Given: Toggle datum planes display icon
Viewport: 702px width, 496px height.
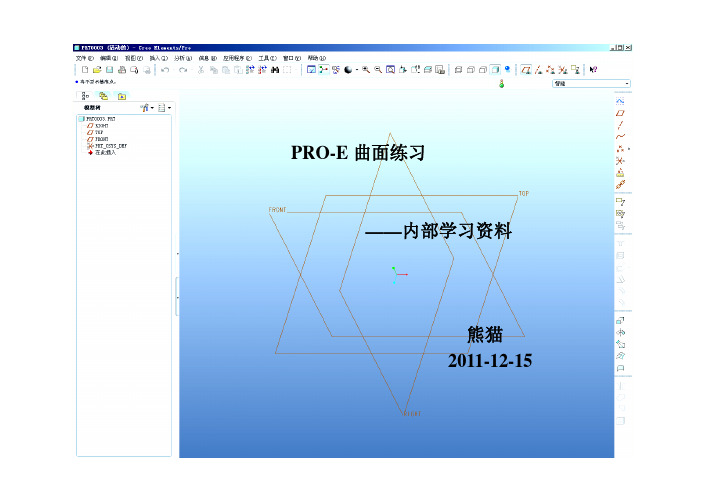Looking at the screenshot, I should click(526, 69).
